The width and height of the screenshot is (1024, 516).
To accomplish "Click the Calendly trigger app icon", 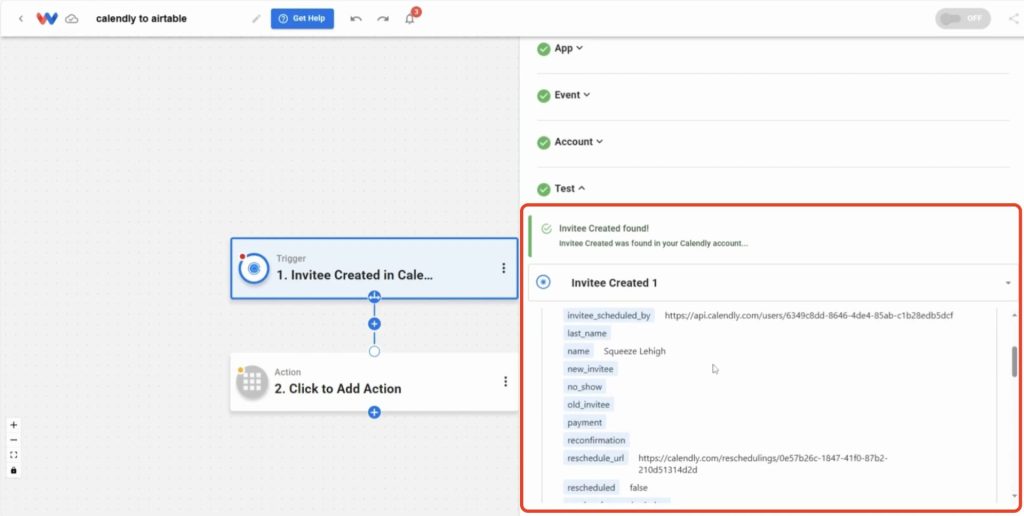I will point(253,268).
